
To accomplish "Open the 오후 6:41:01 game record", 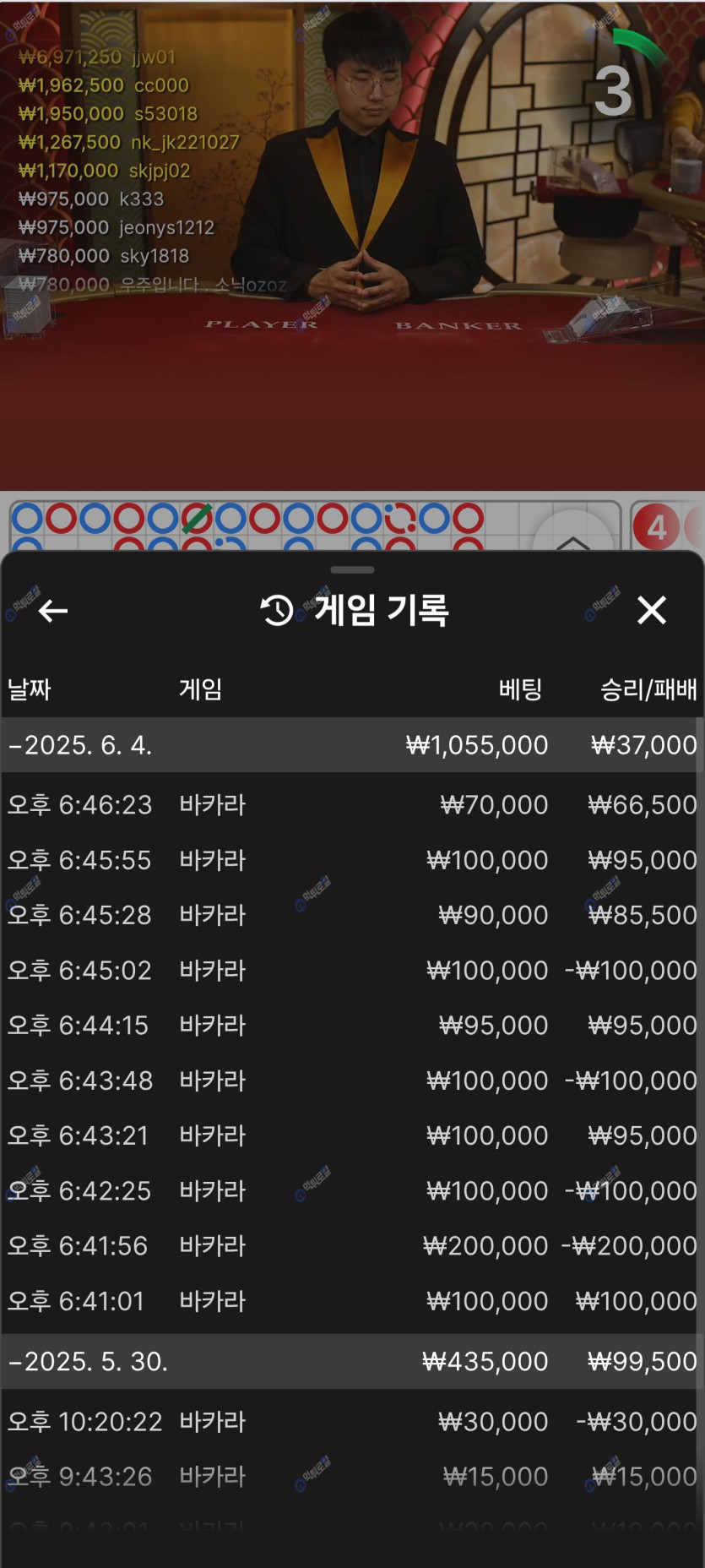I will 352,1301.
